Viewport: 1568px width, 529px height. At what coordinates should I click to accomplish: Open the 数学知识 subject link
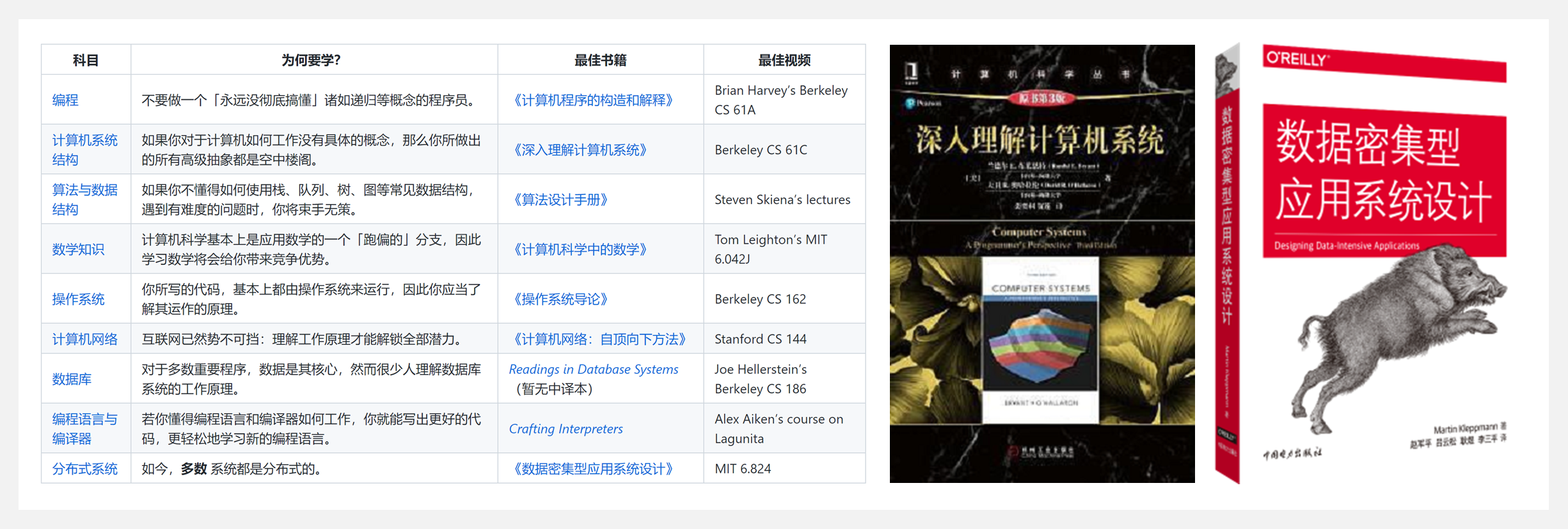pos(78,249)
